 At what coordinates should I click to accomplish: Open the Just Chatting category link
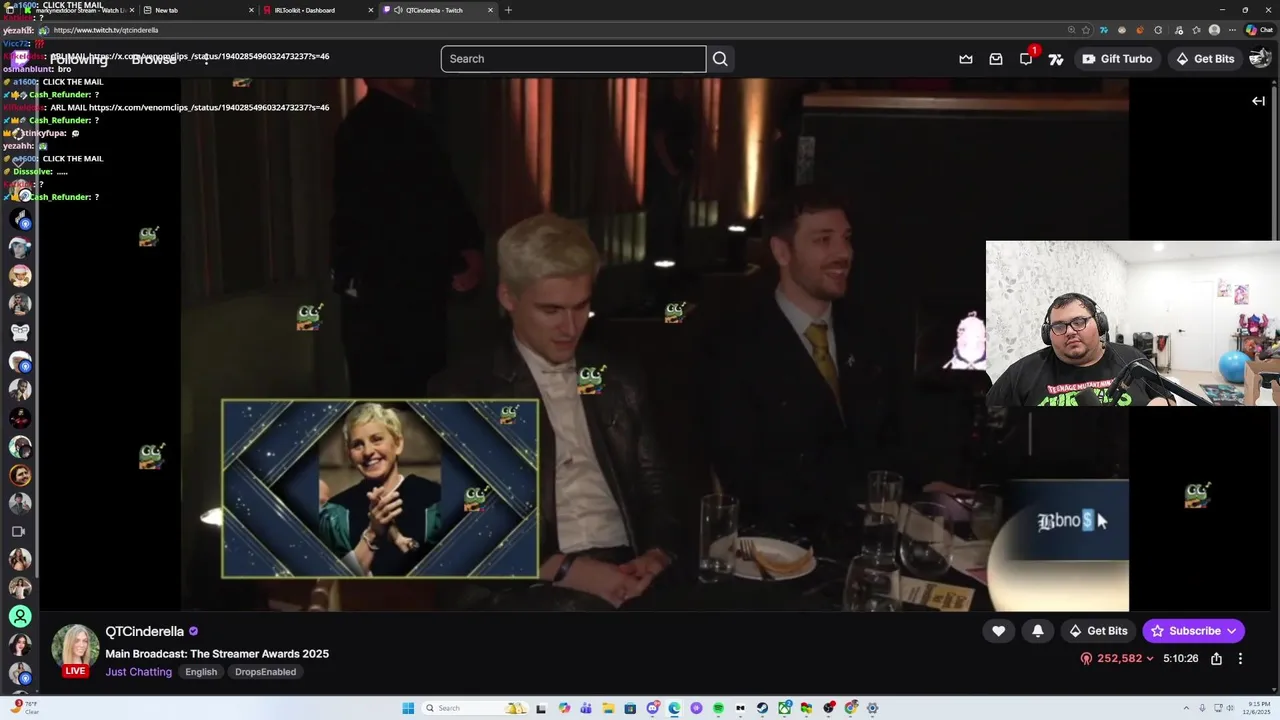(139, 672)
